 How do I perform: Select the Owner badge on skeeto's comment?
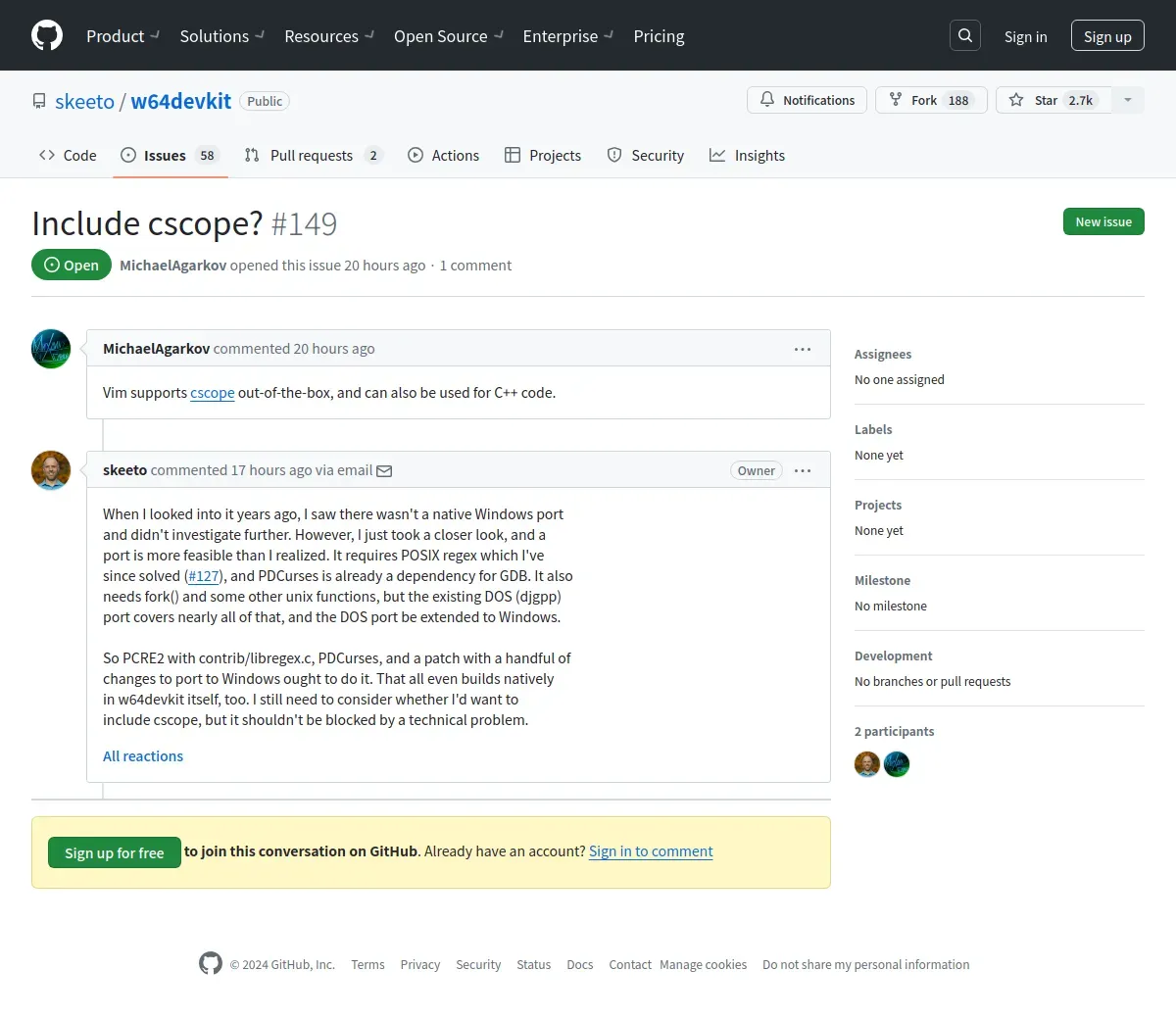(x=757, y=470)
